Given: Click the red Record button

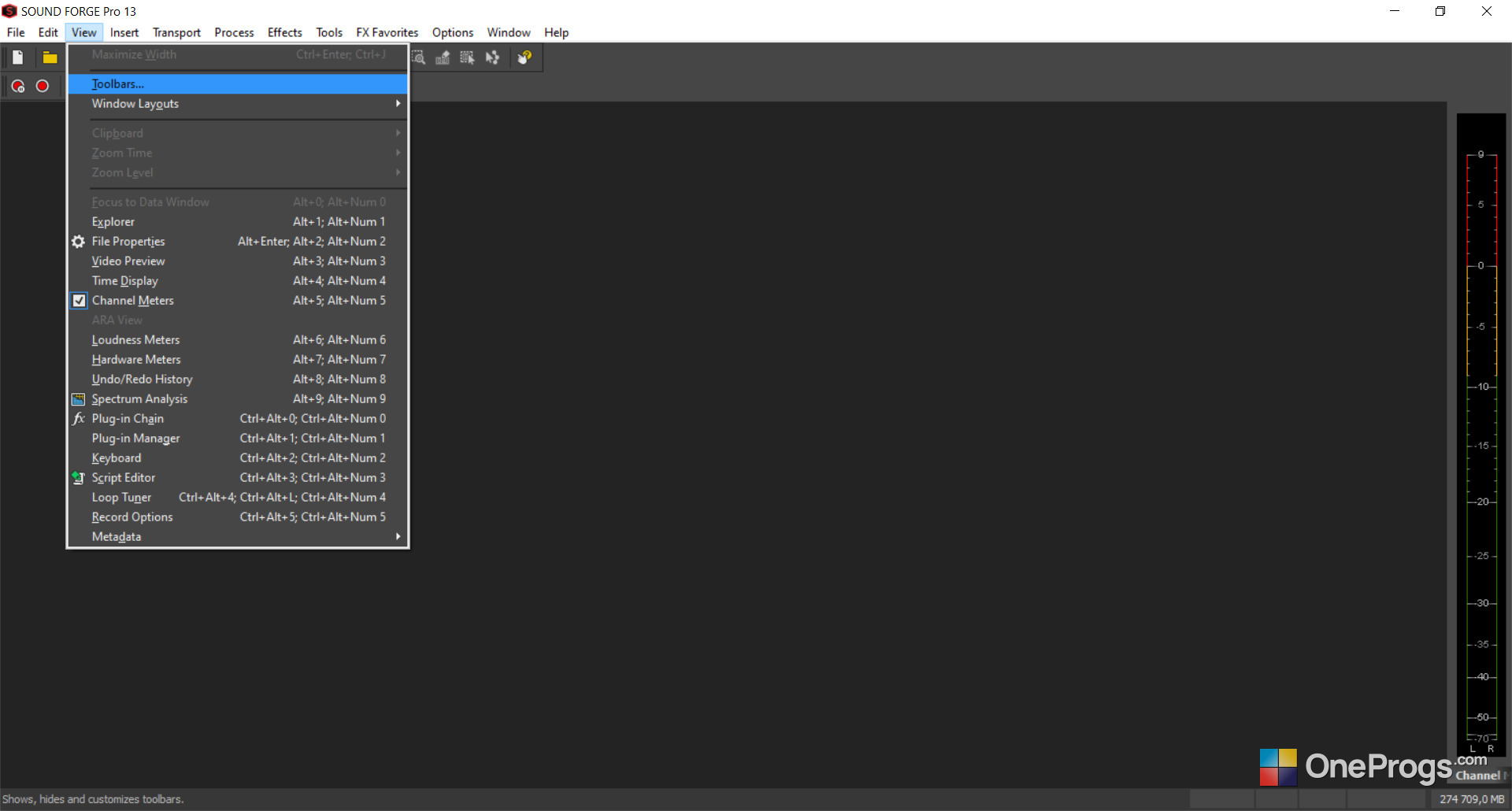Looking at the screenshot, I should pos(43,86).
